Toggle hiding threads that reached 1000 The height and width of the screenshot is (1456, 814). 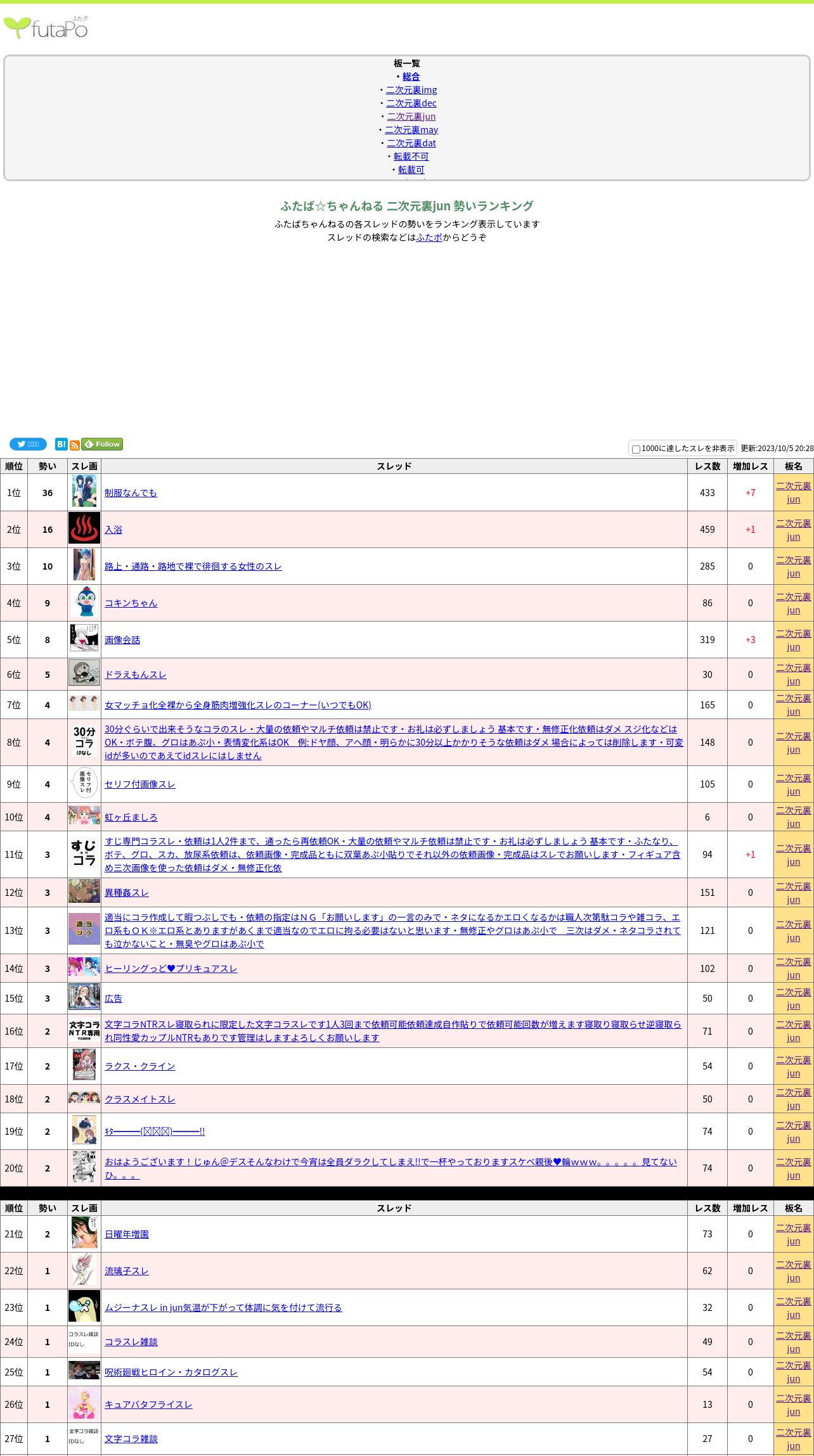[636, 449]
